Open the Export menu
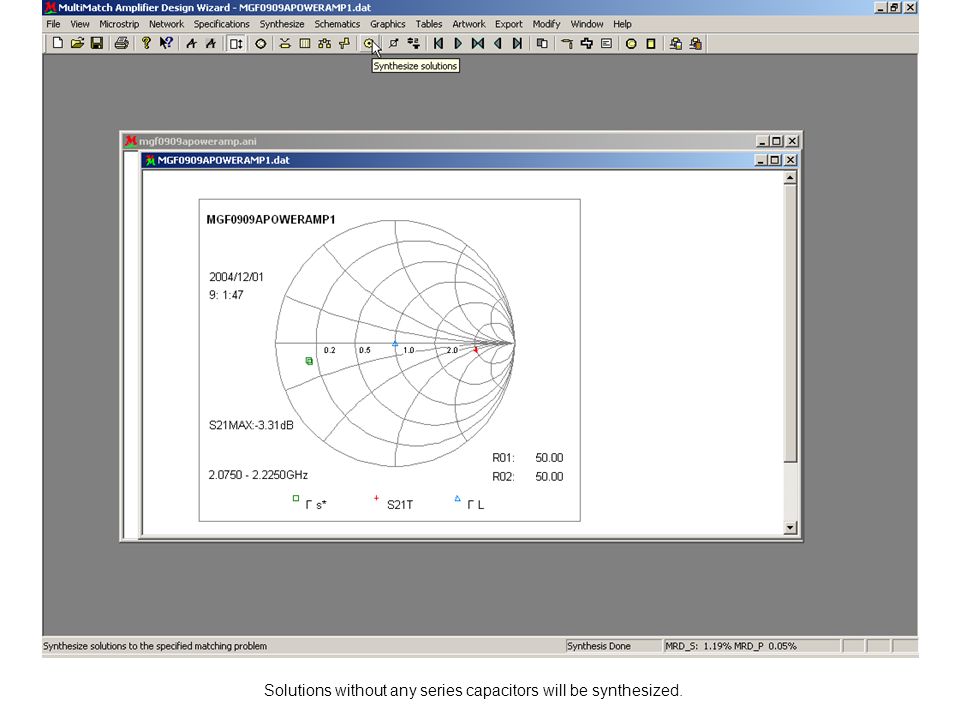The height and width of the screenshot is (720, 960). pyautogui.click(x=508, y=24)
